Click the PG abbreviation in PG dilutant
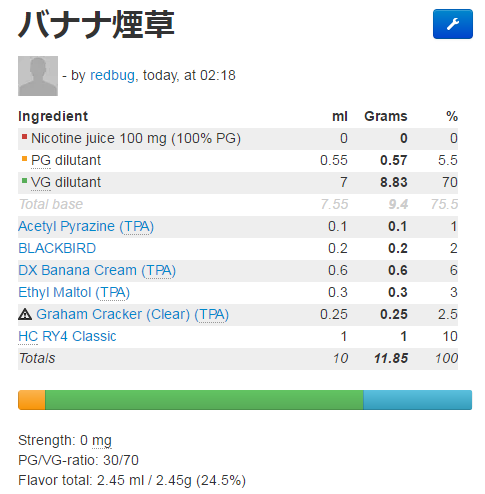The height and width of the screenshot is (494, 485). tap(41, 160)
